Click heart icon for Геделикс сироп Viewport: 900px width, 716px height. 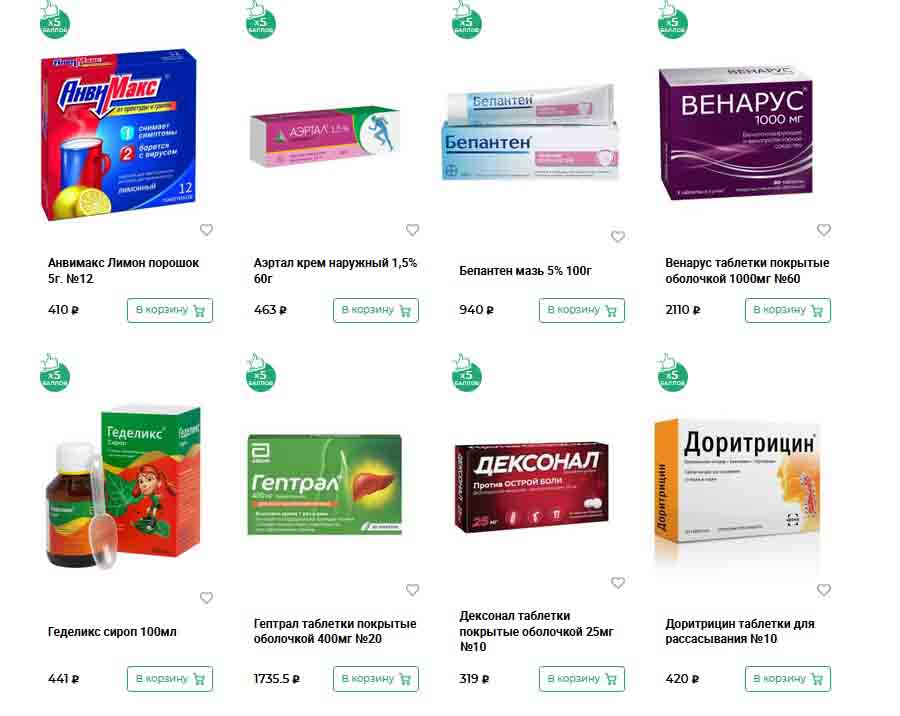coord(206,597)
